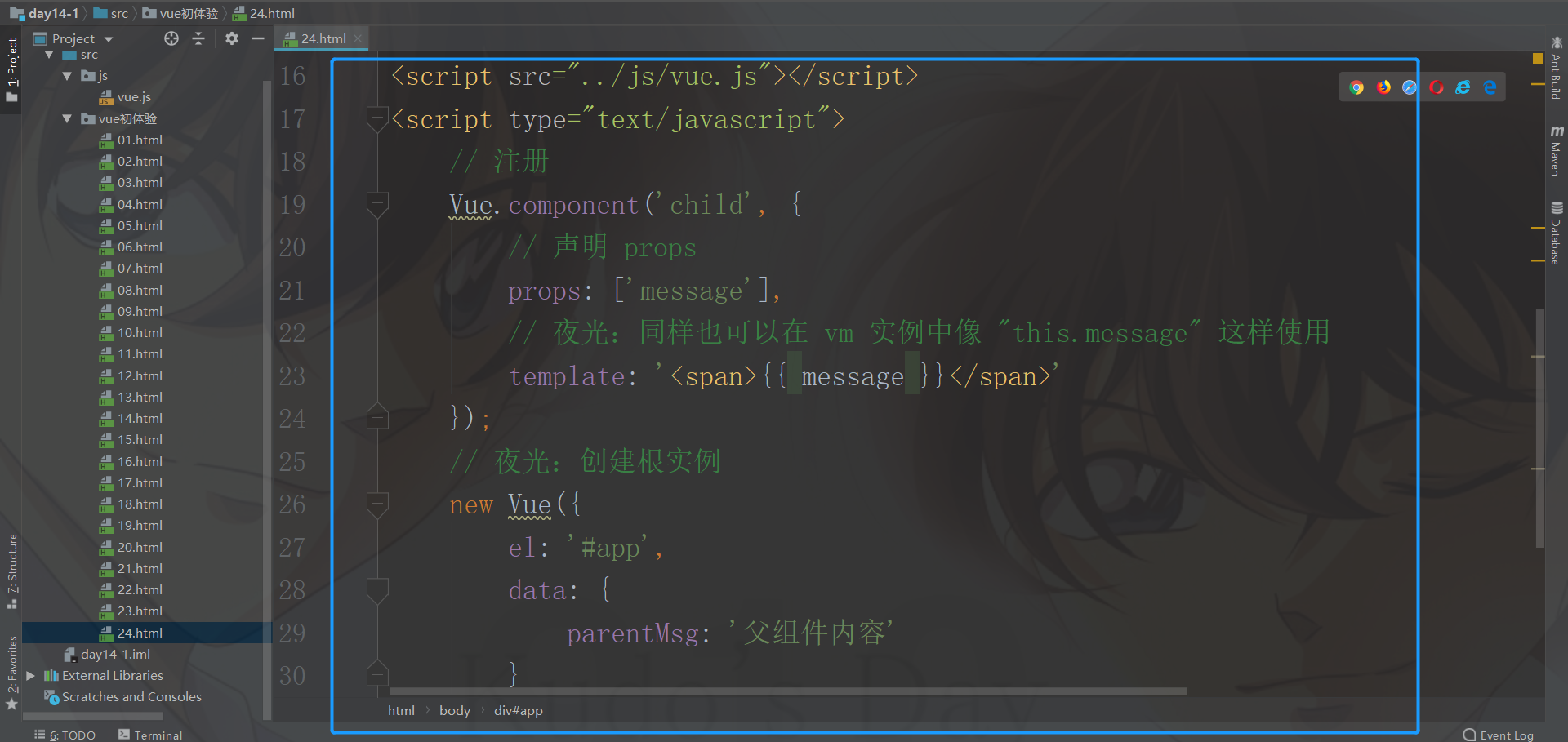Click the Project panel vertical scrollbar
Viewport: 1568px width, 742px height.
pyautogui.click(x=267, y=400)
